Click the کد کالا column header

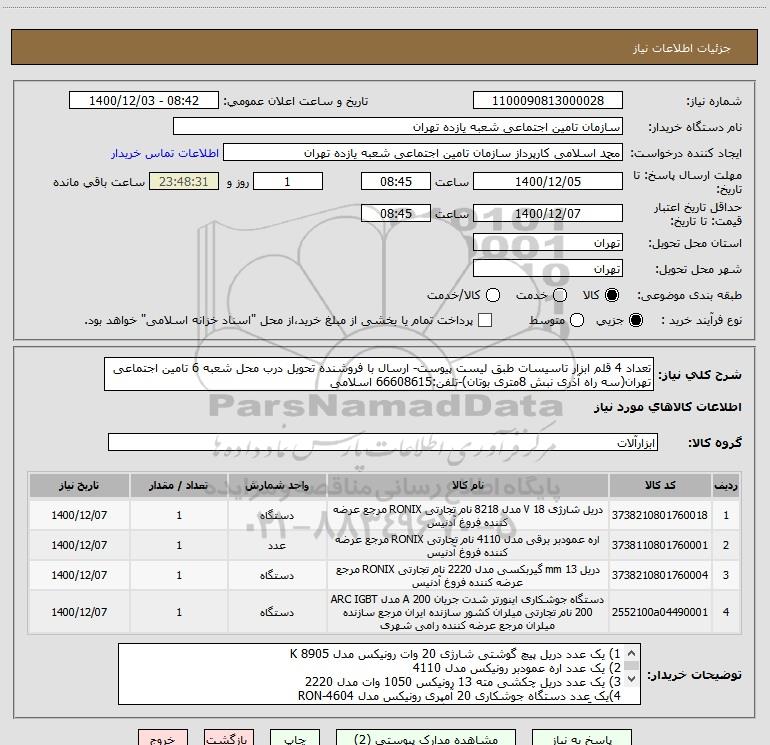click(x=660, y=485)
